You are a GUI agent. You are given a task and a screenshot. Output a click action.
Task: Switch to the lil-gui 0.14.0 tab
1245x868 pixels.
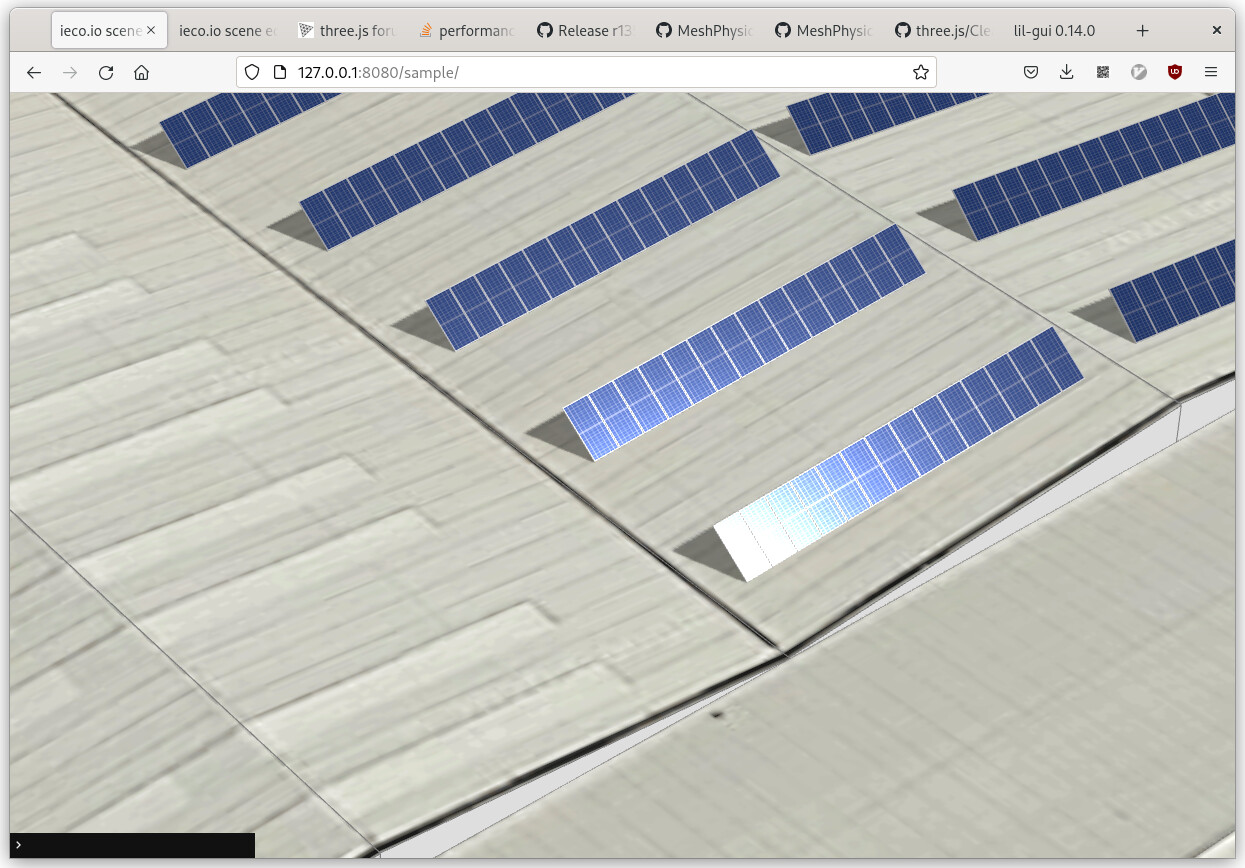pyautogui.click(x=1053, y=31)
